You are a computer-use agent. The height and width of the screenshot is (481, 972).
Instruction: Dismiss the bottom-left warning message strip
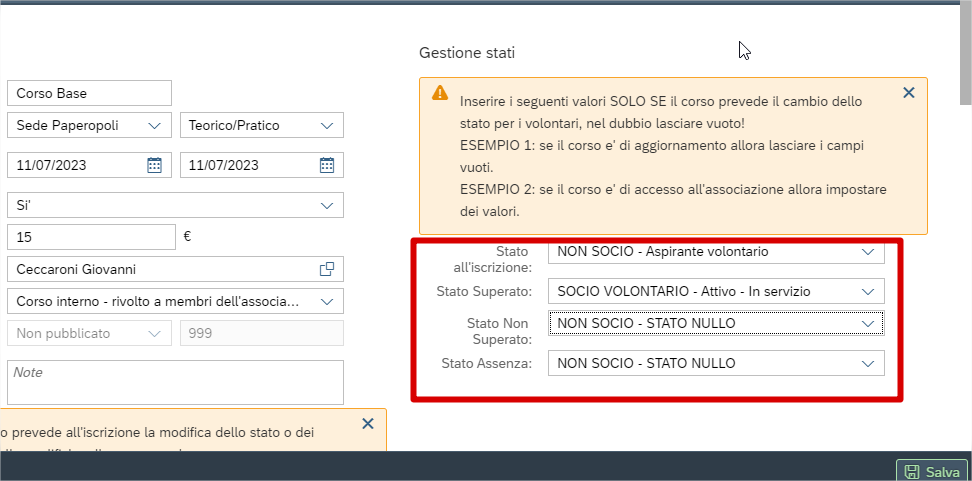point(367,424)
